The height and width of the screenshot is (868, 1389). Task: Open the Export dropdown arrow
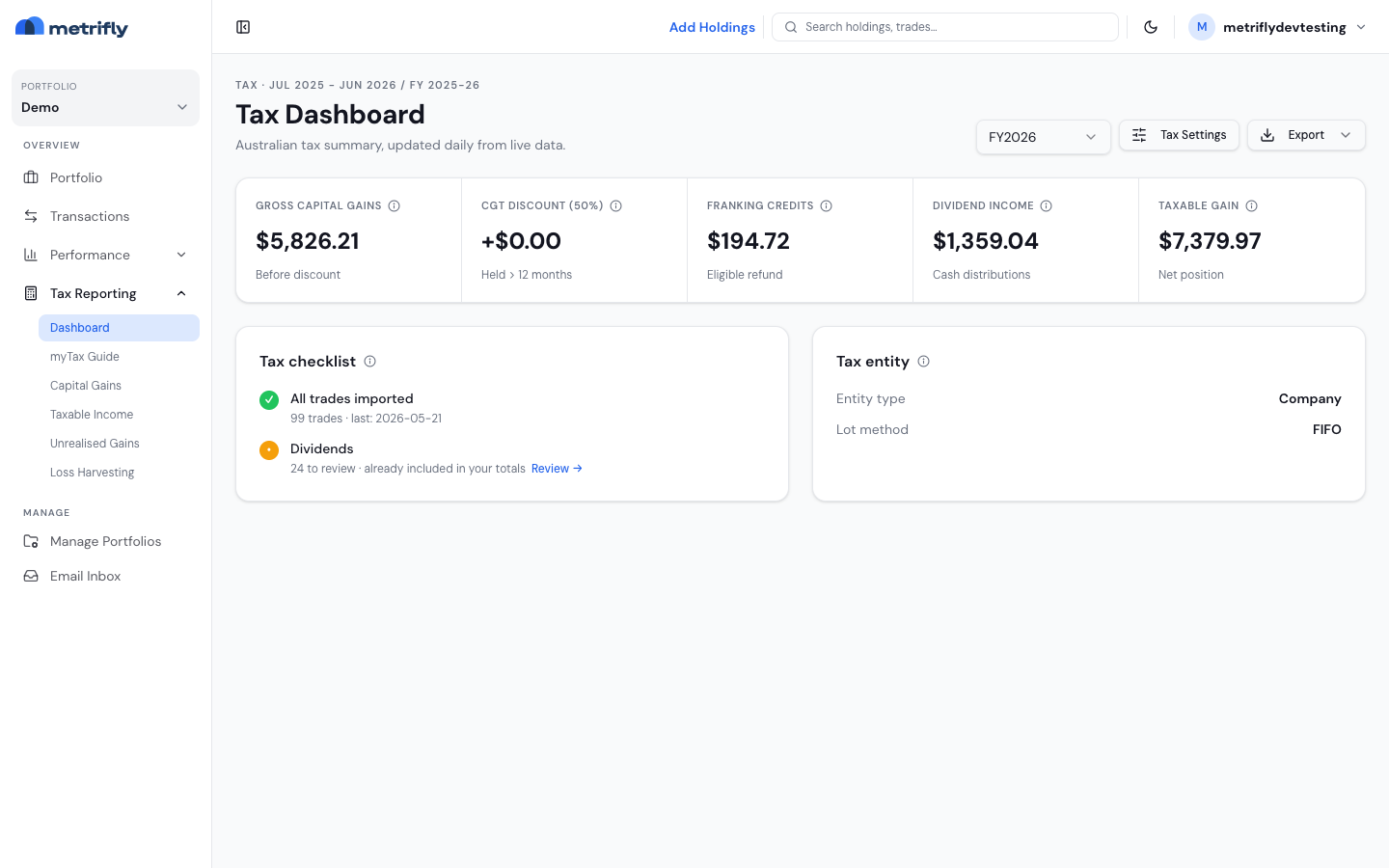pyautogui.click(x=1346, y=135)
